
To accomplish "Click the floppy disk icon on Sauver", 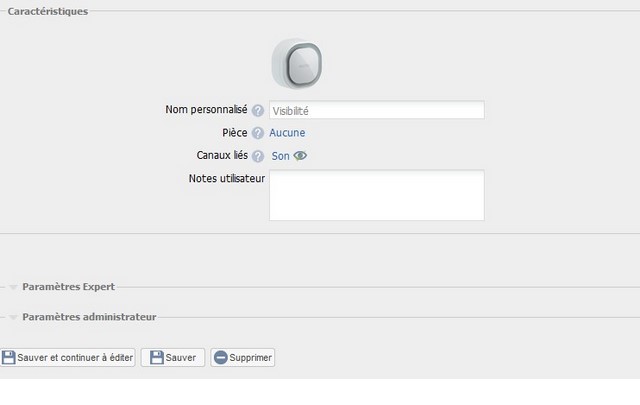I will click(x=157, y=358).
